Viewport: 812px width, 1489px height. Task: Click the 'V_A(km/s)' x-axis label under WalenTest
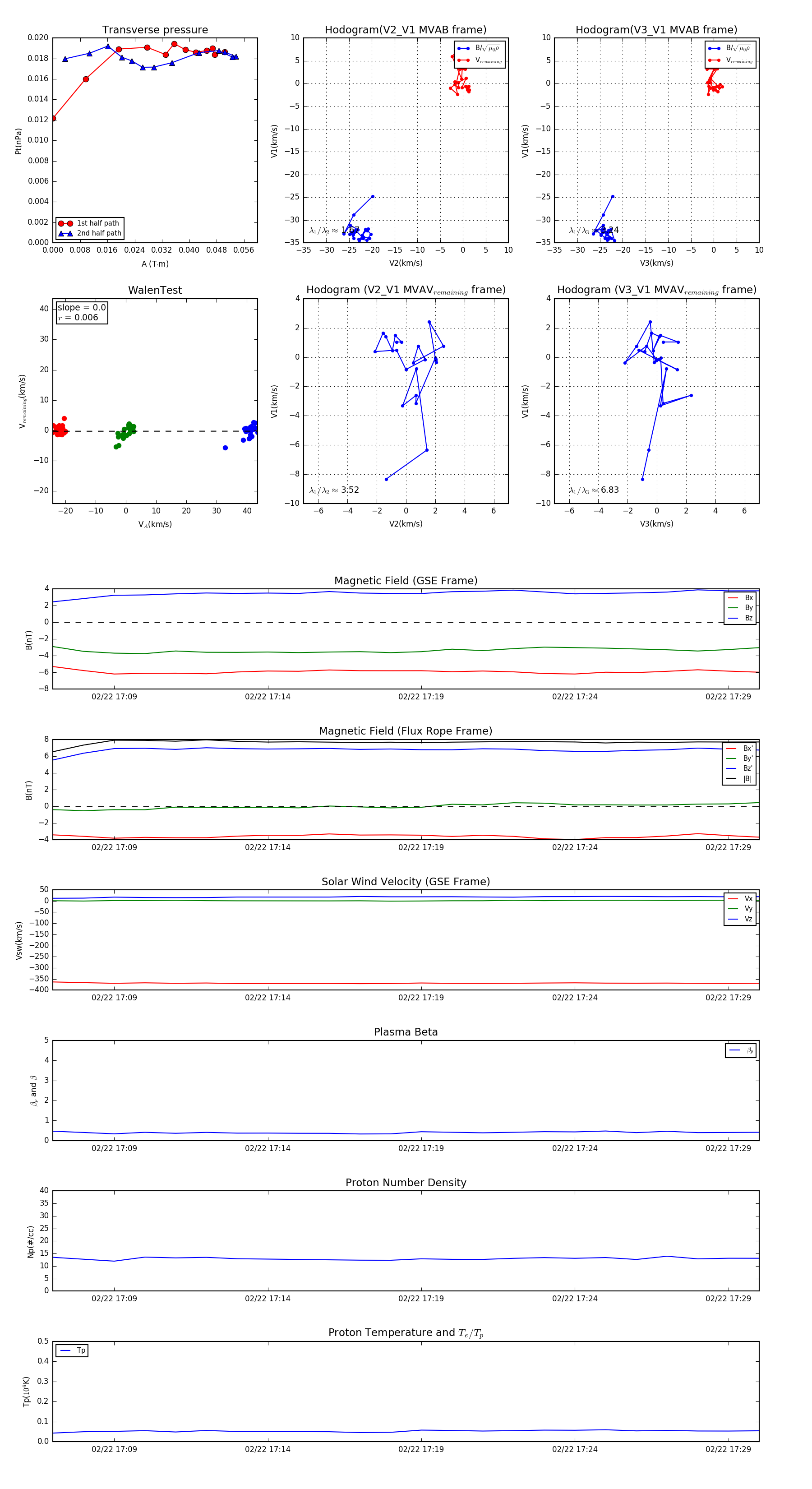pos(155,524)
